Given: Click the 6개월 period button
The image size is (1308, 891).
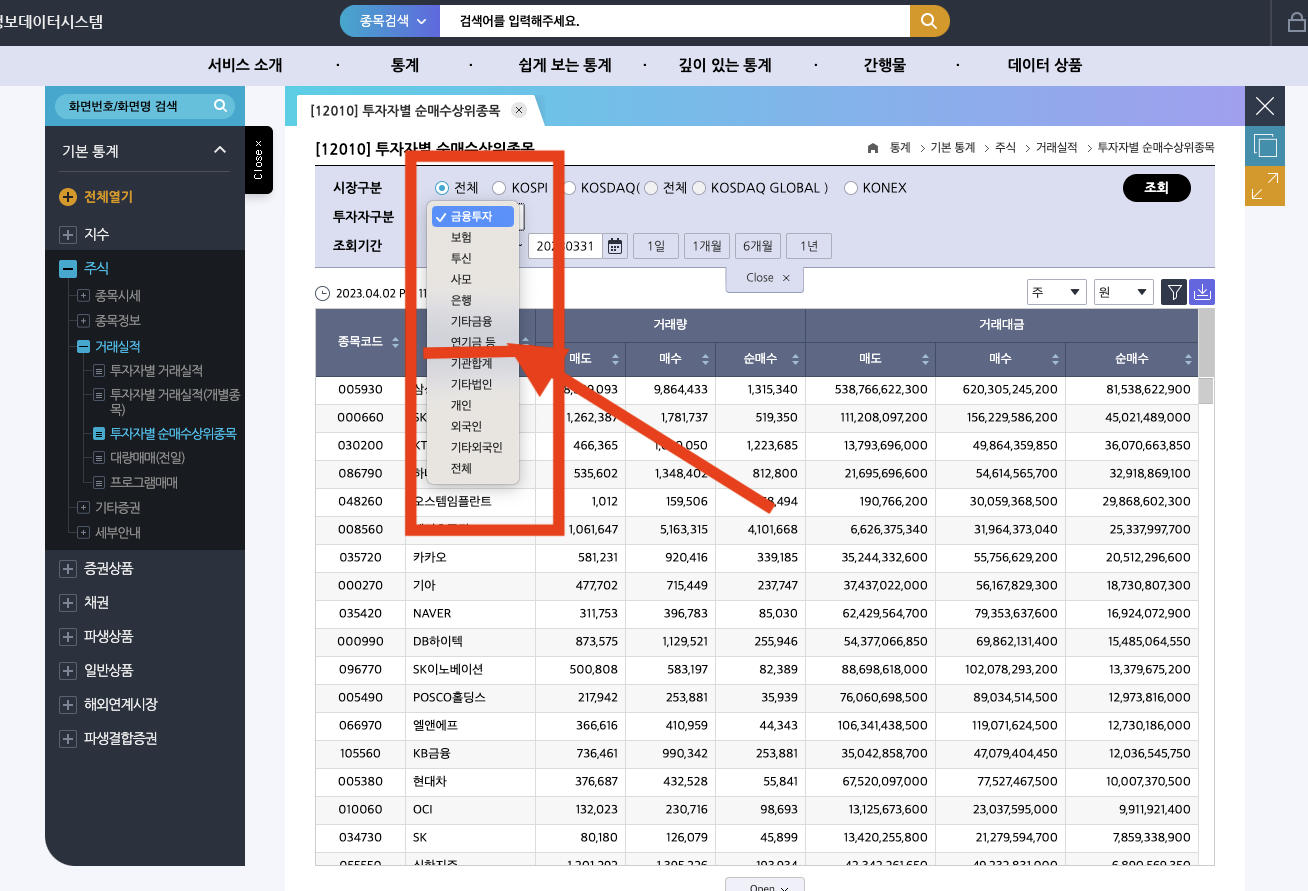Looking at the screenshot, I should tap(758, 246).
